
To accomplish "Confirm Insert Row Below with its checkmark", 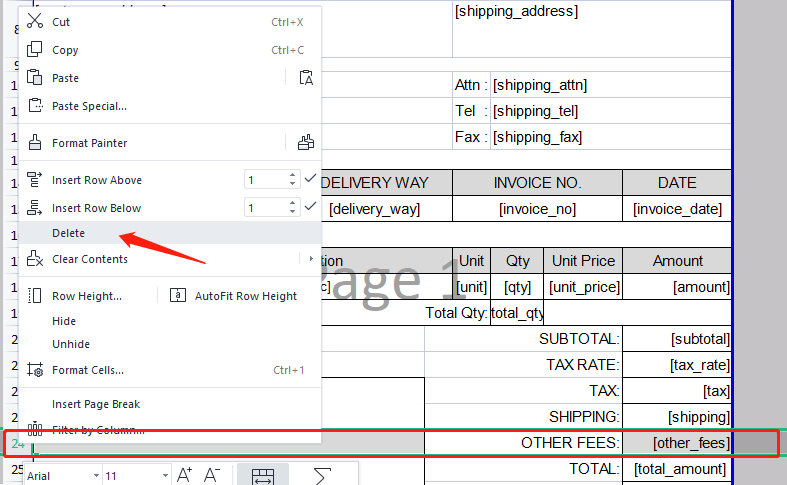I will (310, 207).
